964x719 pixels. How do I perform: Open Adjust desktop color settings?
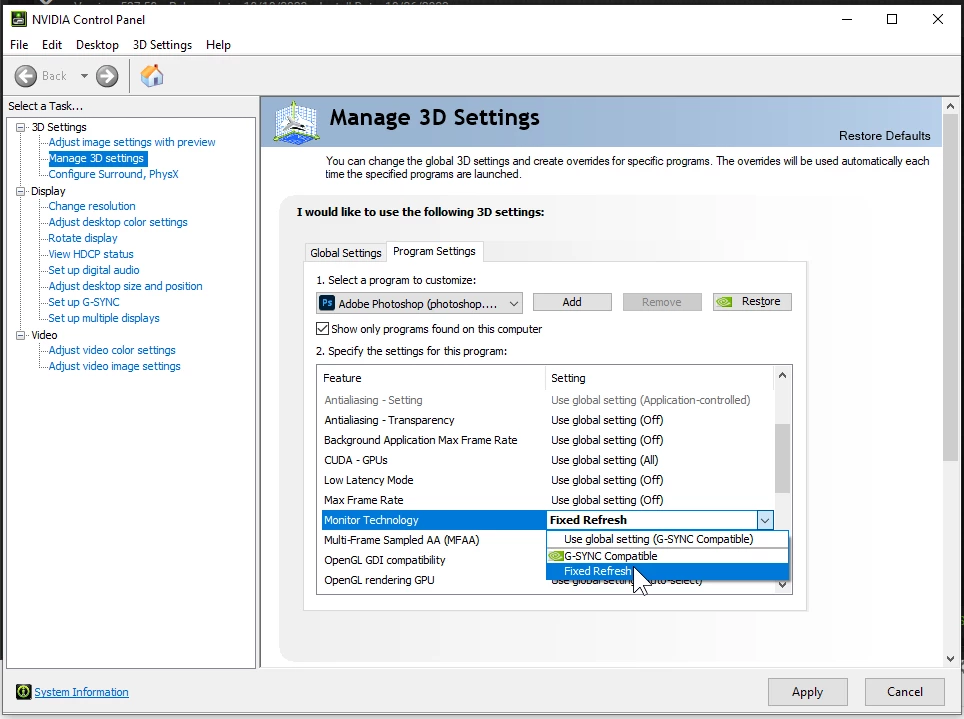point(118,222)
